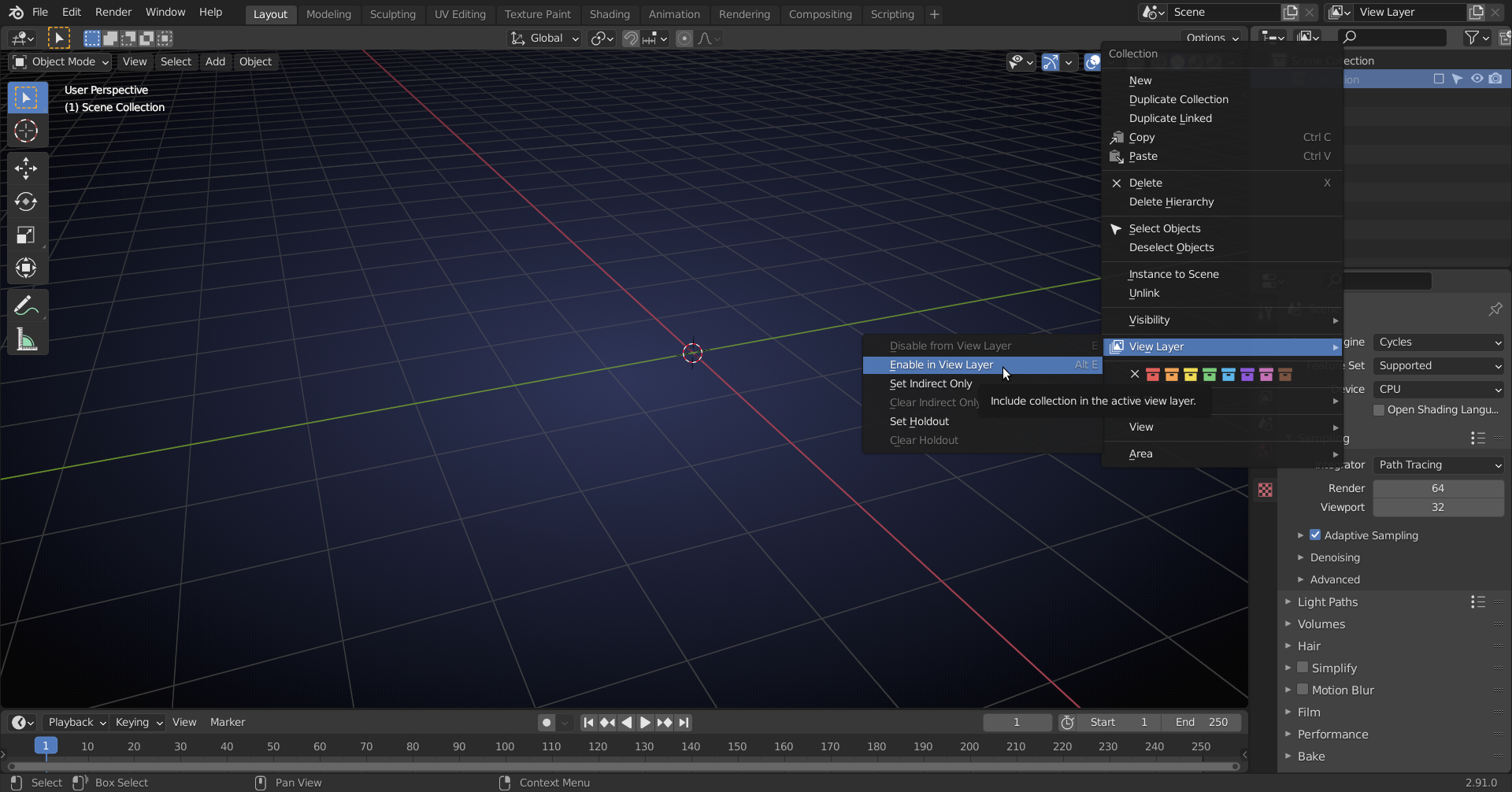Select the Measure tool
Viewport: 1512px width, 792px height.
[x=27, y=339]
